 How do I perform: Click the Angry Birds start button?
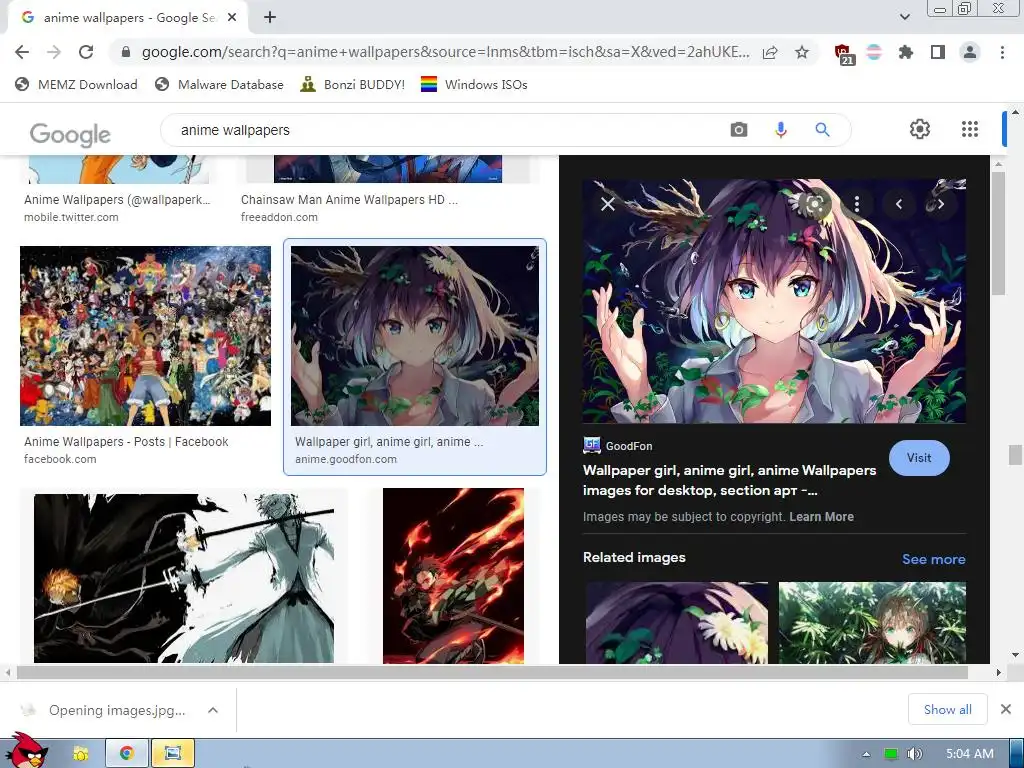point(25,751)
